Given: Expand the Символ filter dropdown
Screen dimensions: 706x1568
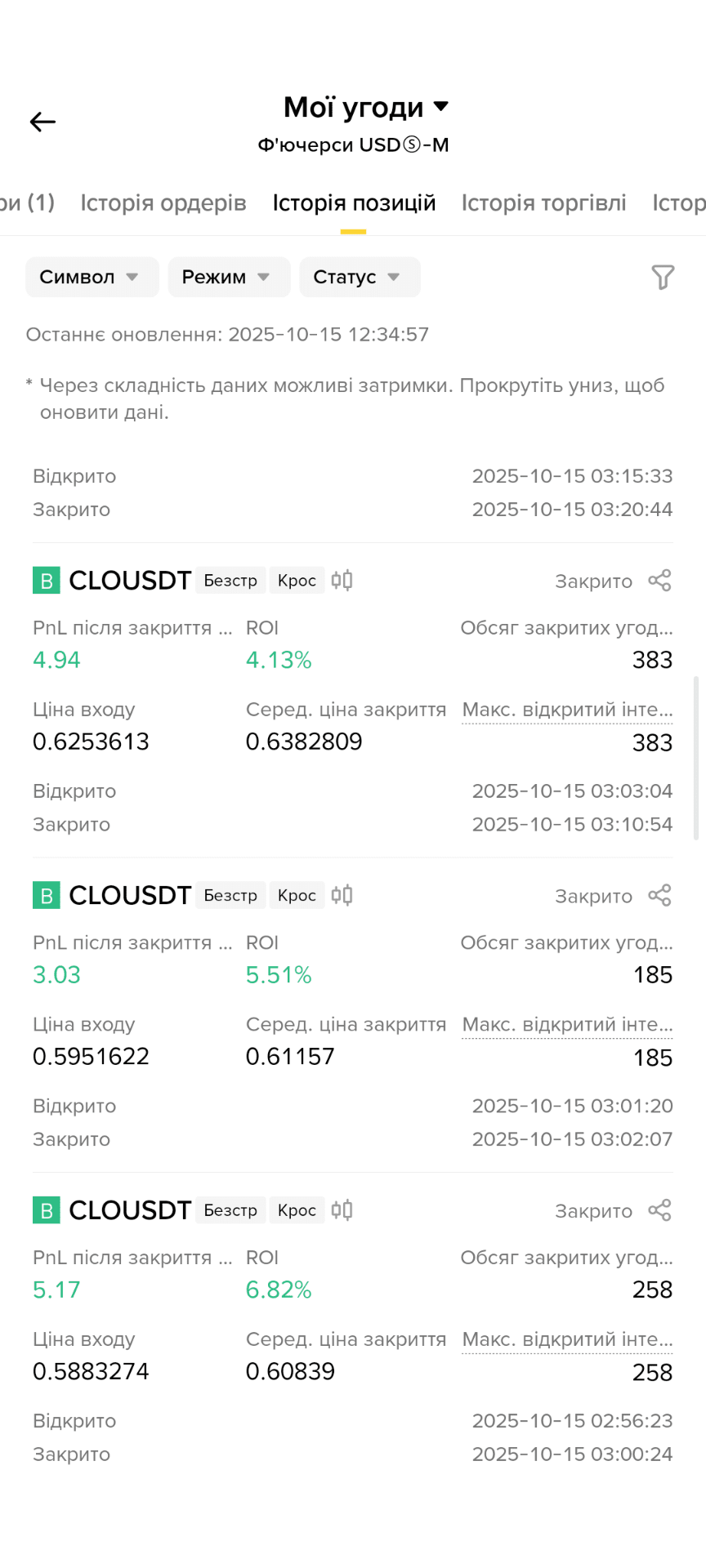Looking at the screenshot, I should 92,277.
